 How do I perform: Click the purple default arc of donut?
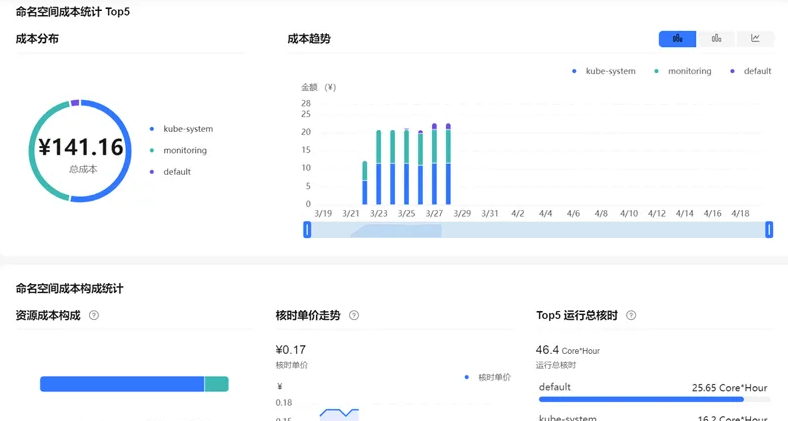[75, 102]
